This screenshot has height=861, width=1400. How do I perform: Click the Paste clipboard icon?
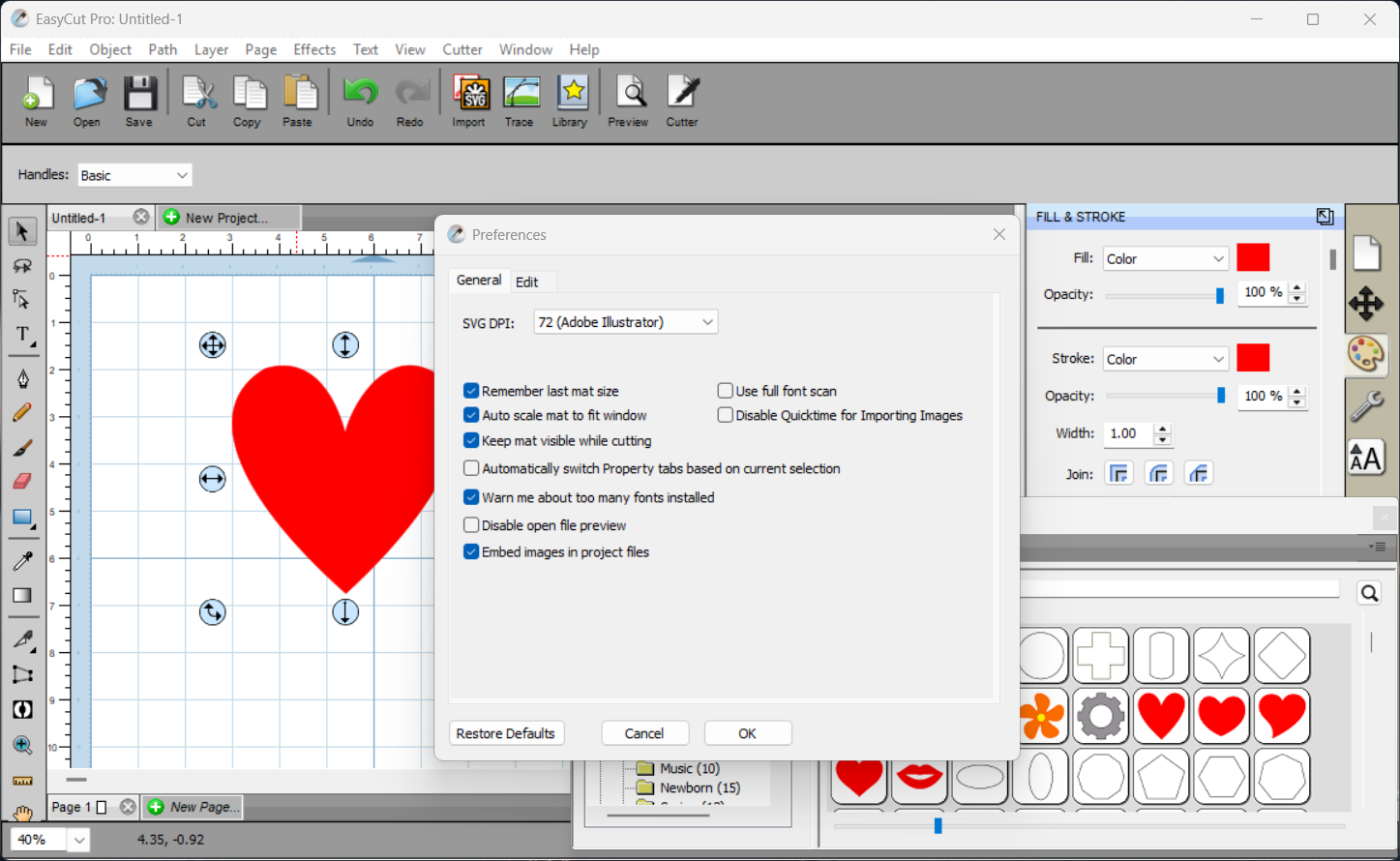[299, 102]
